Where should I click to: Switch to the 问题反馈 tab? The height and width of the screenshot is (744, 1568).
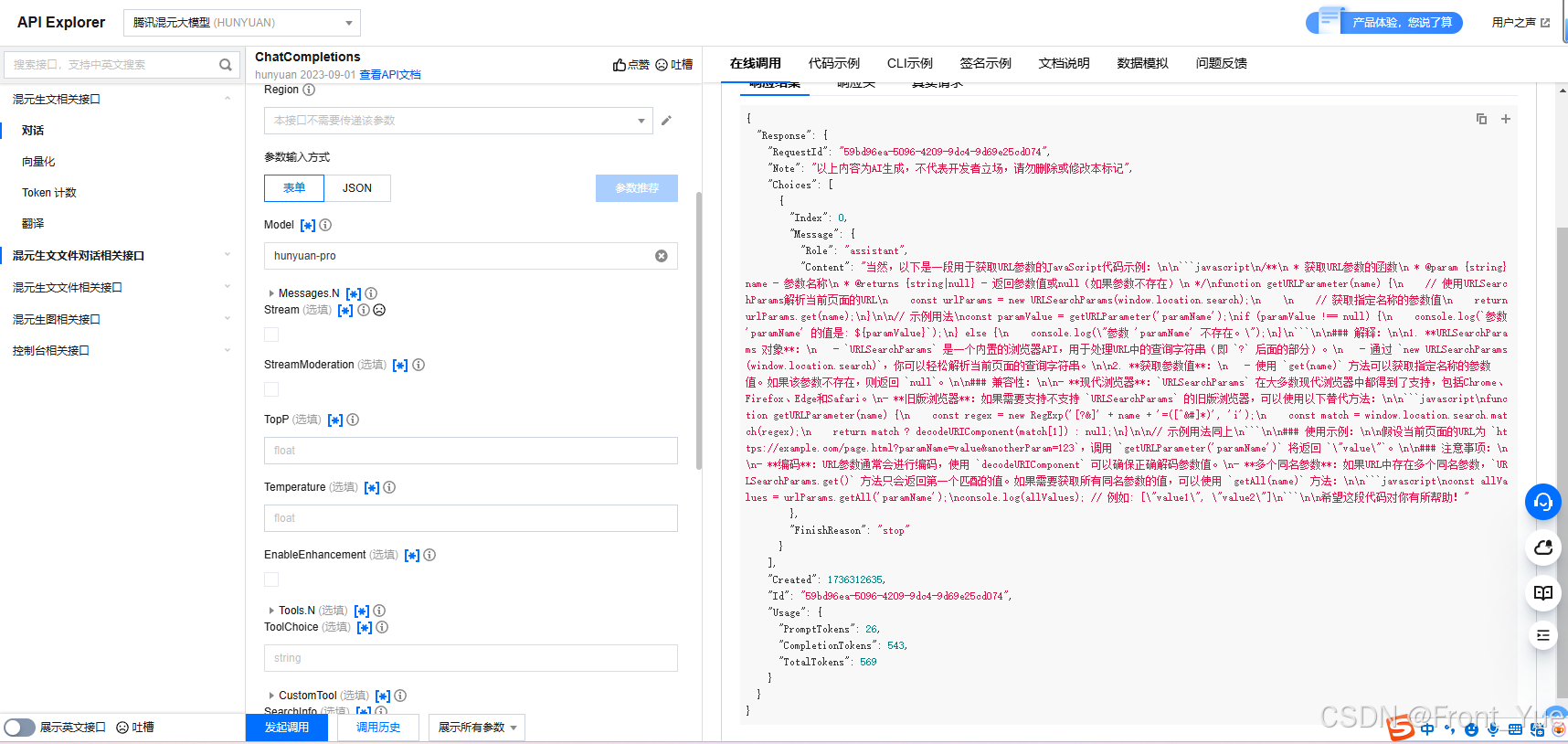click(1222, 63)
